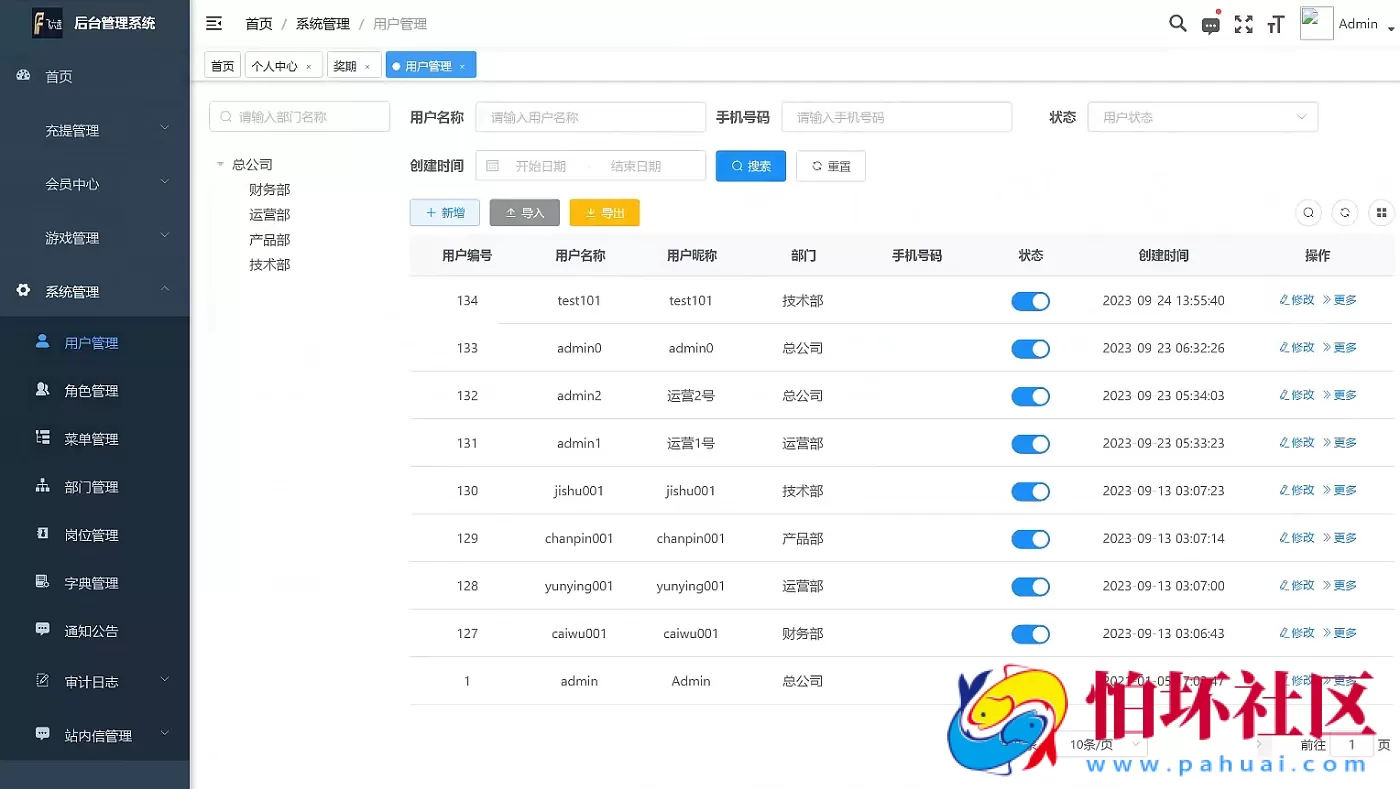Image resolution: width=1400 pixels, height=789 pixels.
Task: Select the 技术部 department tree item
Action: [x=269, y=264]
